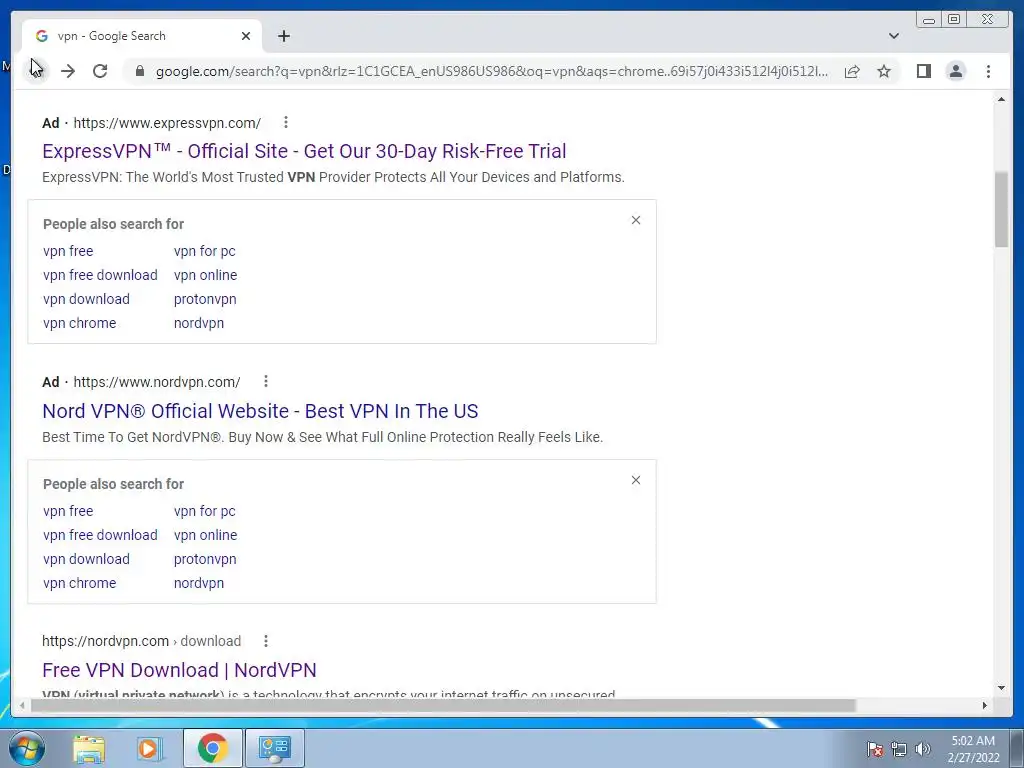View site info via the padlock icon
This screenshot has width=1024, height=768.
point(139,71)
